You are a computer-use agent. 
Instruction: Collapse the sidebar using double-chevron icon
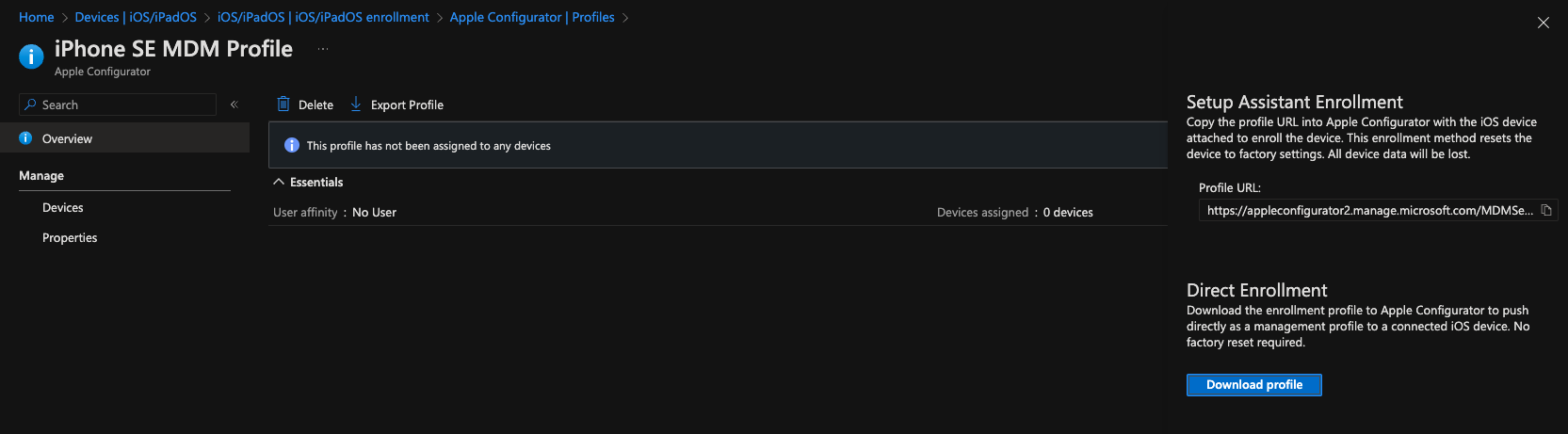(x=234, y=104)
